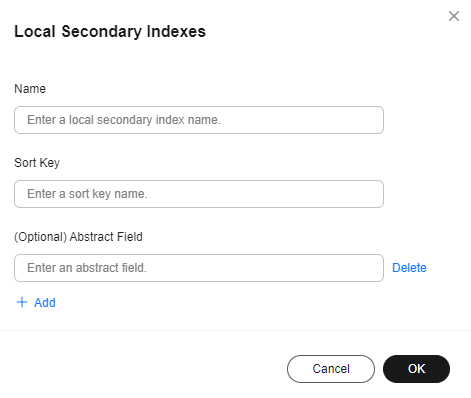Click the 'Enter a sort key name.' placeholder

pos(87,194)
